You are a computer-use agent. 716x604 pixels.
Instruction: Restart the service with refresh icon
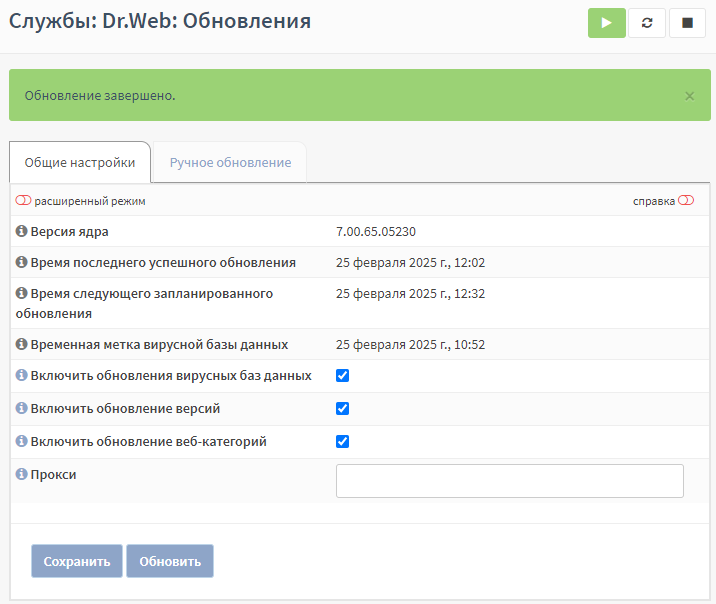tap(647, 23)
